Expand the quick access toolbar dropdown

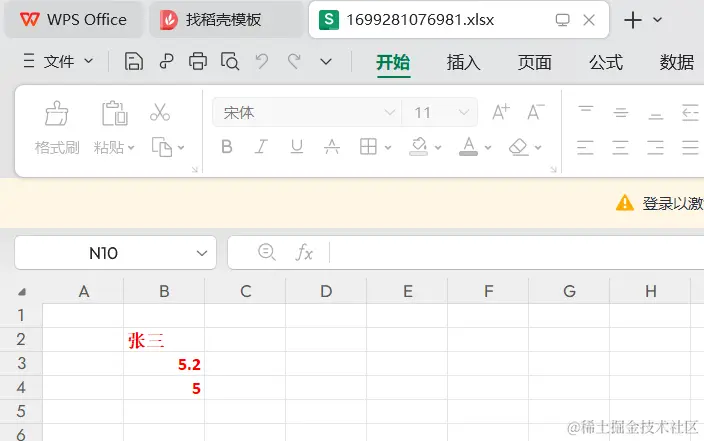326,62
